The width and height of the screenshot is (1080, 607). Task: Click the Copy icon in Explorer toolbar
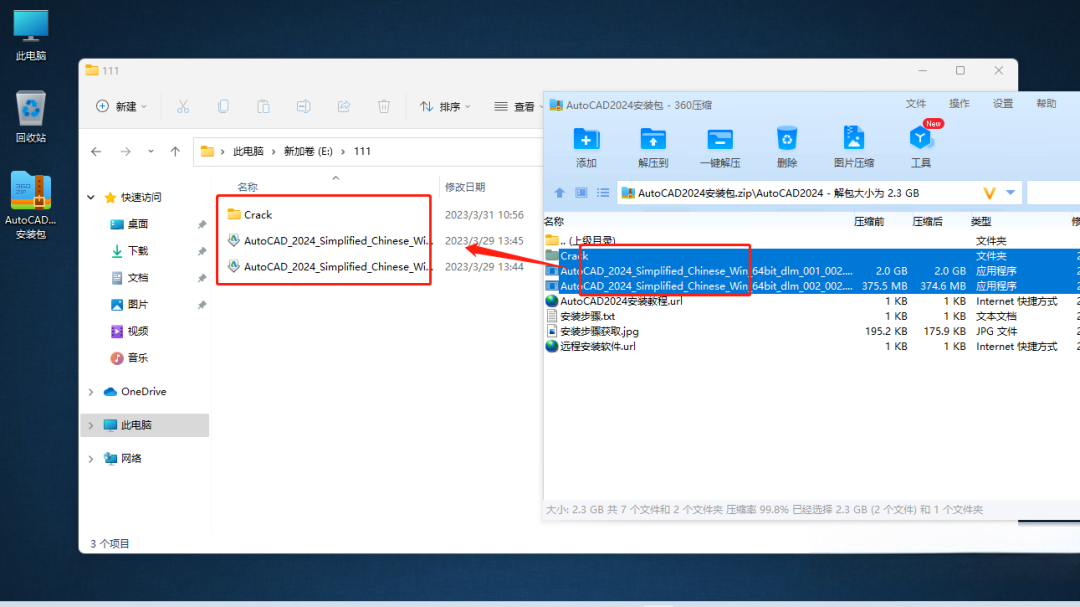pos(223,106)
